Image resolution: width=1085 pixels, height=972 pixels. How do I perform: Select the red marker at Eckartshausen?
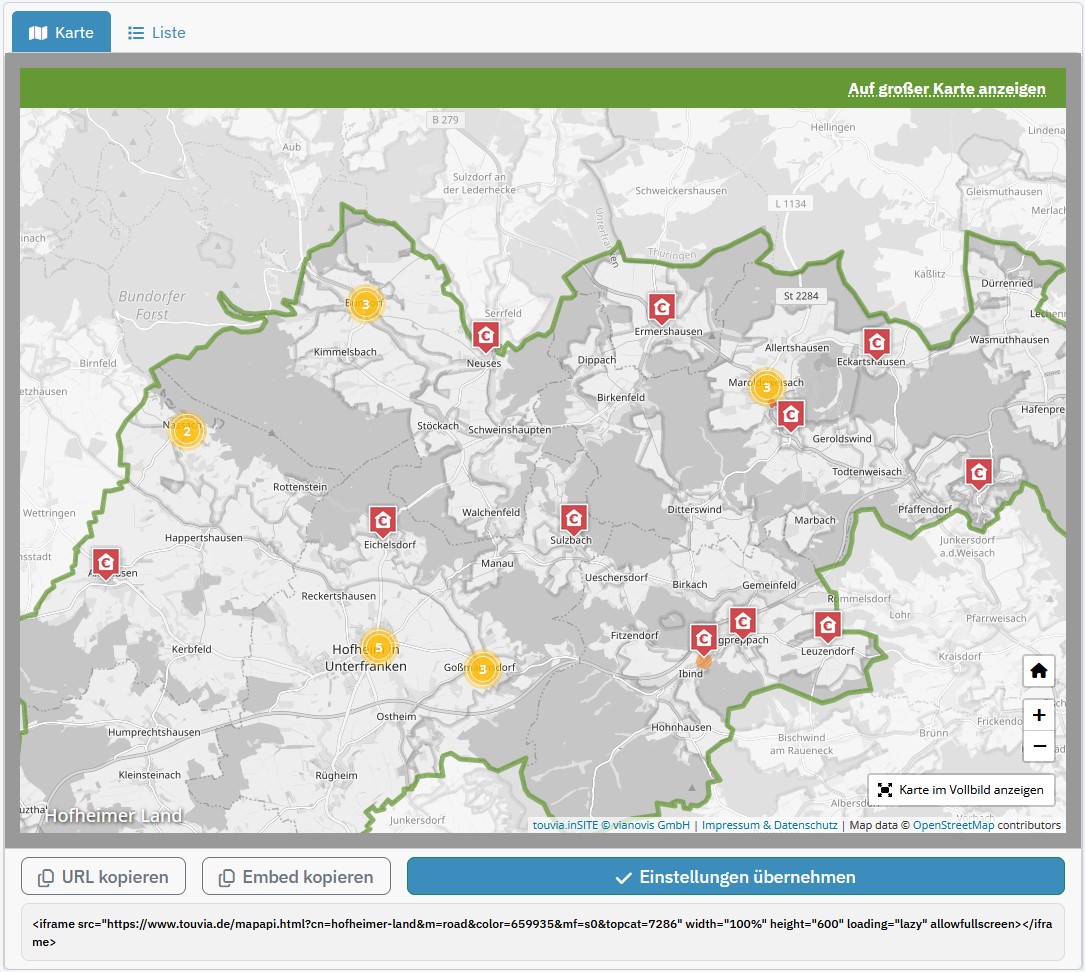(x=877, y=343)
